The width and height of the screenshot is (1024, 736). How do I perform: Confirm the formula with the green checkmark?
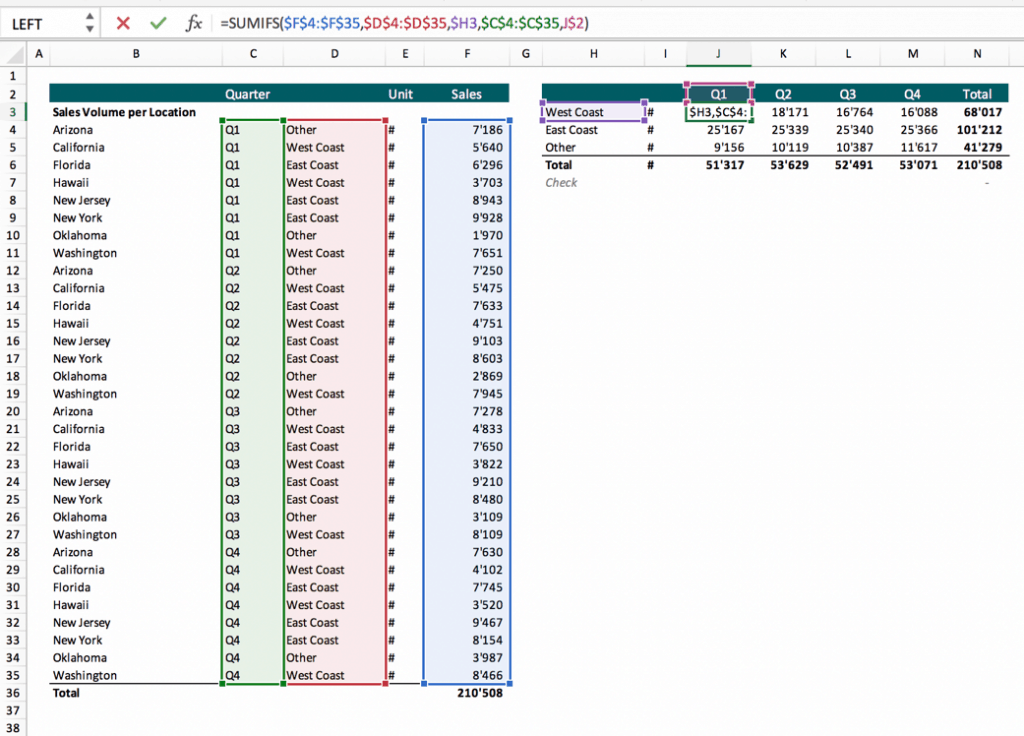click(158, 24)
